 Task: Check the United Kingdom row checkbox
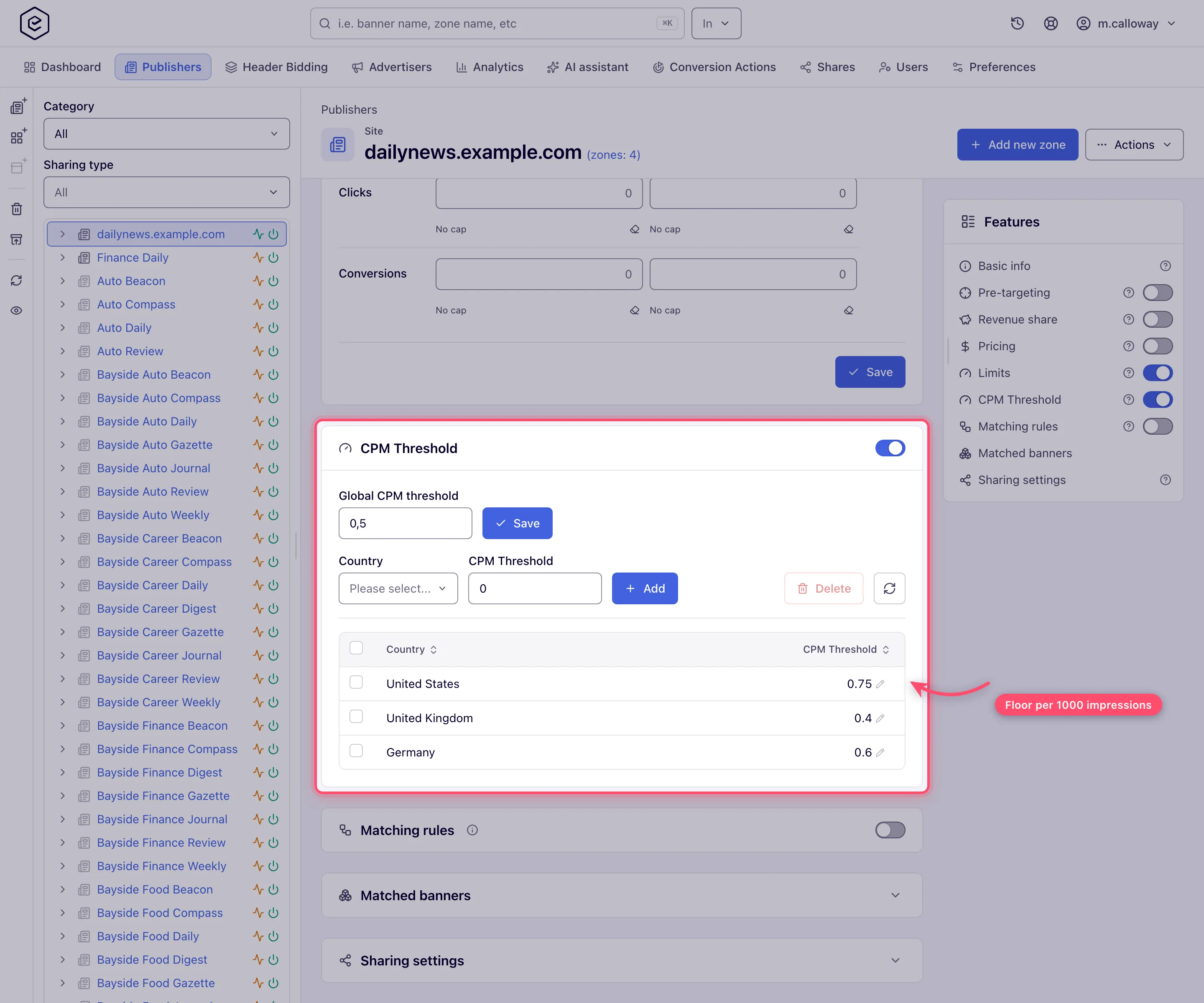[x=356, y=717]
